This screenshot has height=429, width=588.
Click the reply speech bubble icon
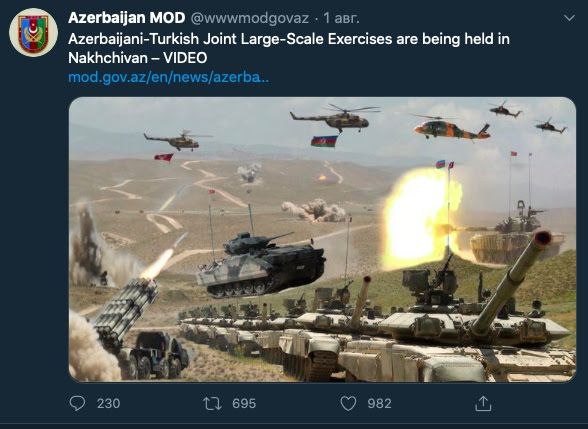click(77, 404)
